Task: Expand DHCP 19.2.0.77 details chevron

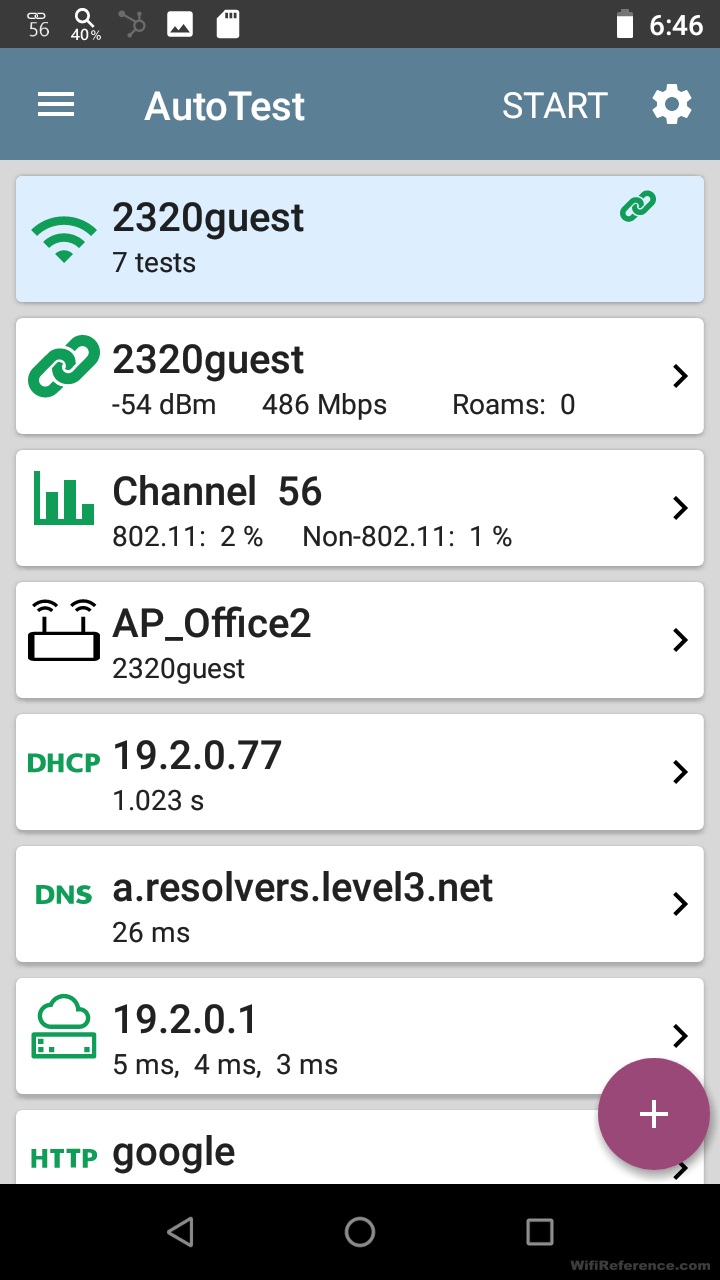Action: point(680,772)
